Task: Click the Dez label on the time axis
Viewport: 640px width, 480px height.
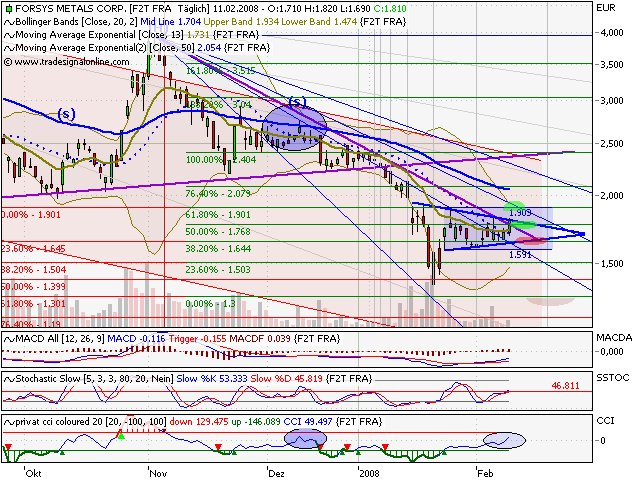Action: pyautogui.click(x=276, y=473)
